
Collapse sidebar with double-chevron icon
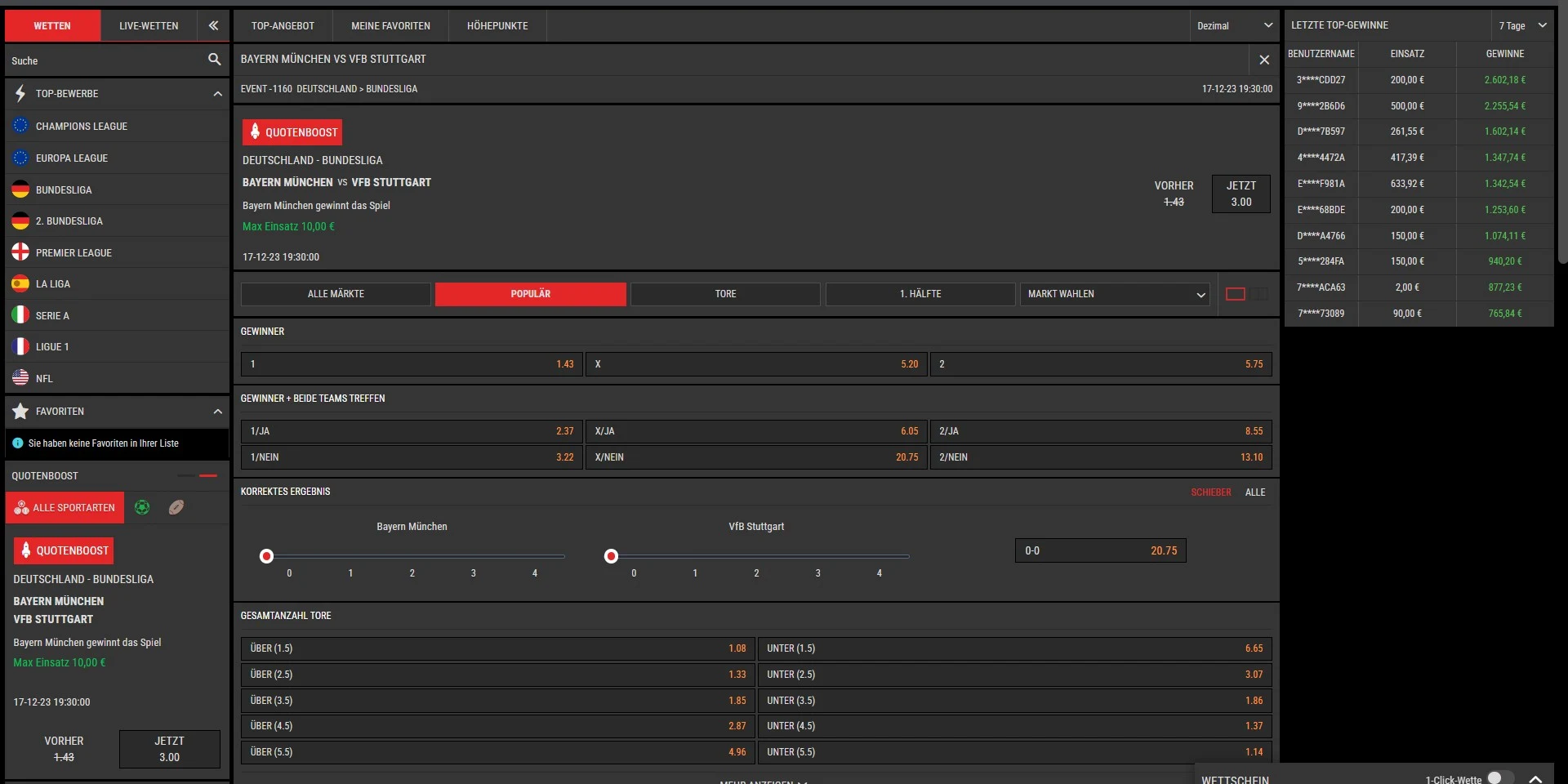(x=213, y=25)
